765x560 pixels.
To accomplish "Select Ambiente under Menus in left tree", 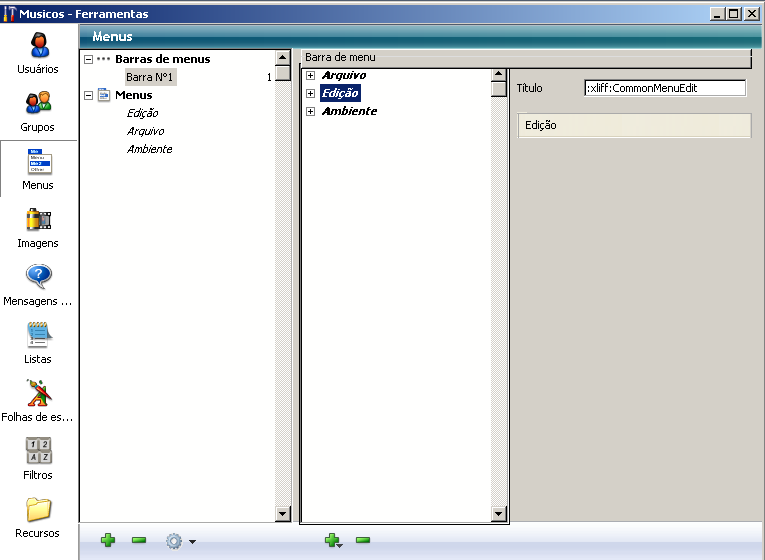I will point(149,149).
